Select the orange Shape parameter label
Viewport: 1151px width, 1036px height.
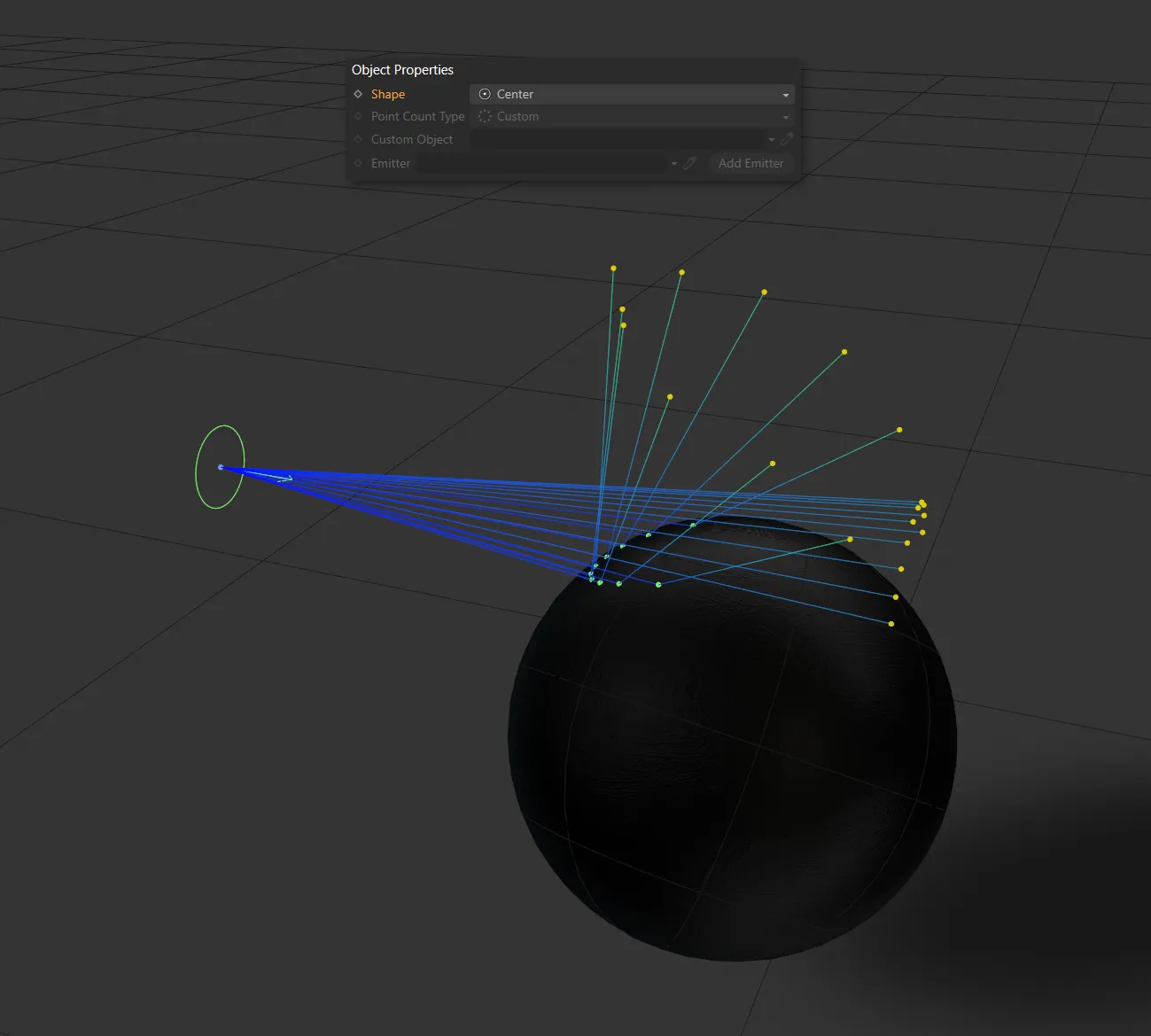click(x=388, y=94)
